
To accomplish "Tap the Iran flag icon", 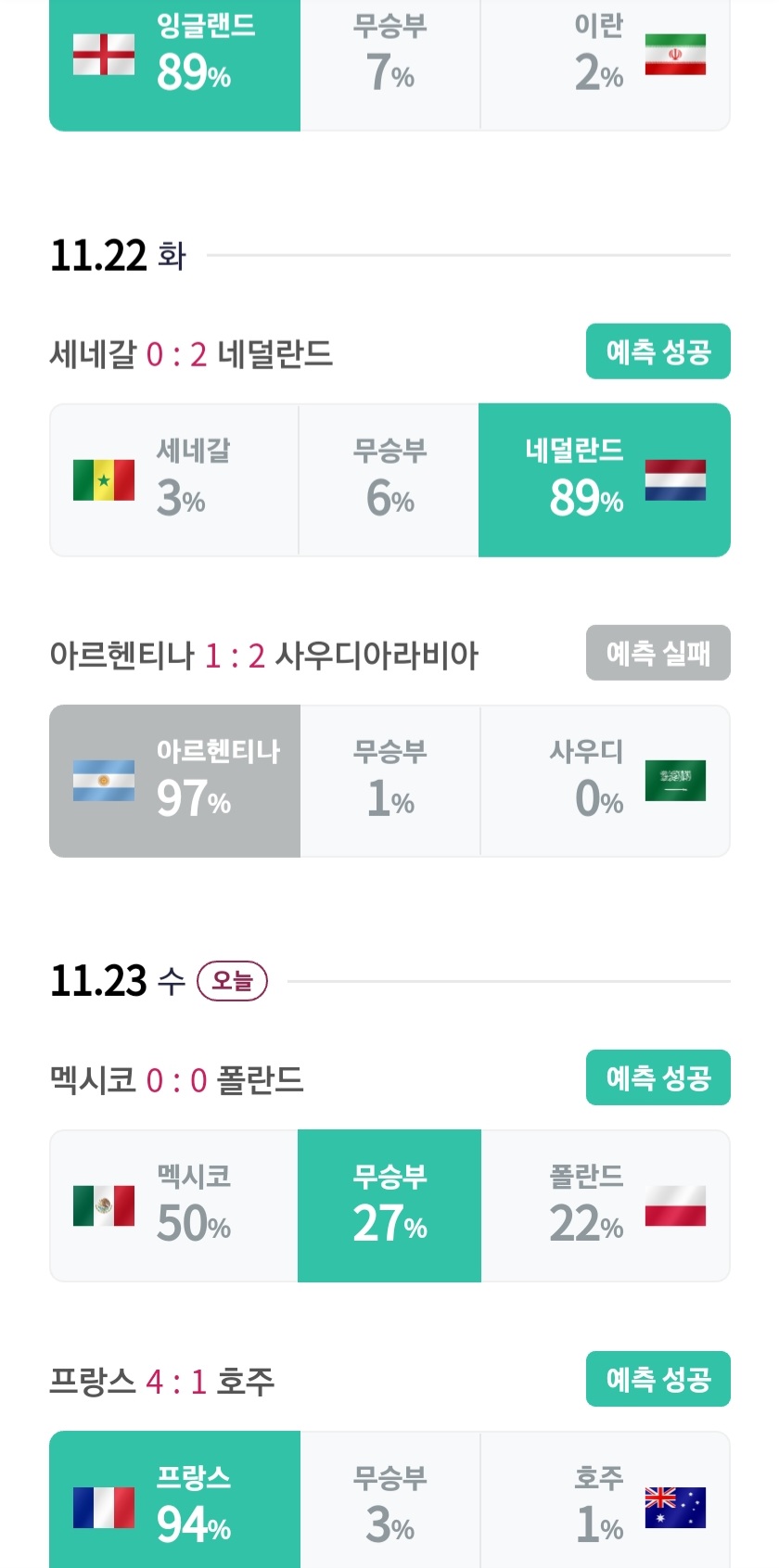I will [675, 55].
